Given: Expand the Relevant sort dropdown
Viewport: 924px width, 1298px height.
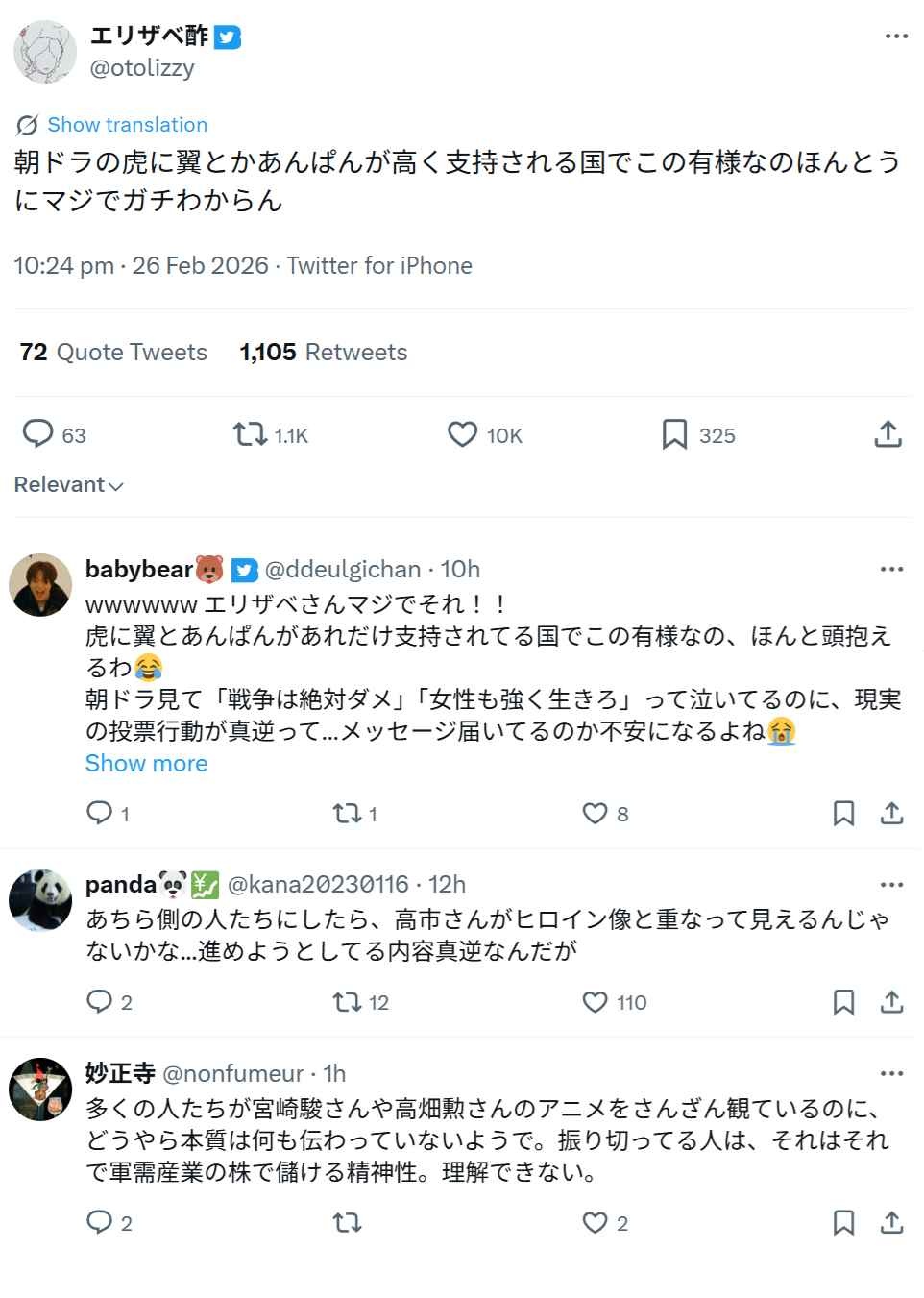Looking at the screenshot, I should [x=69, y=485].
